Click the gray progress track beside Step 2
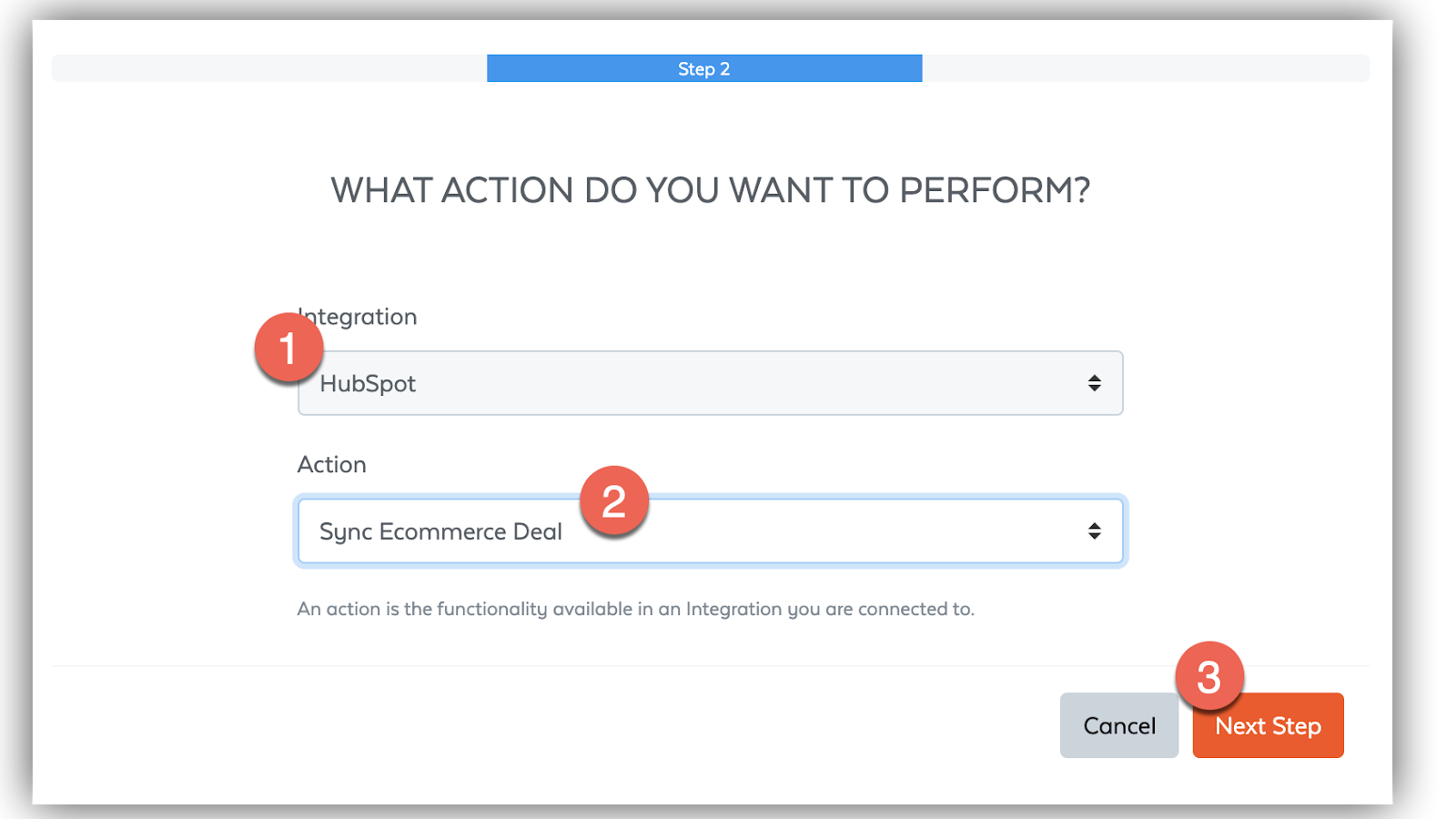The image size is (1456, 819). point(1137,67)
